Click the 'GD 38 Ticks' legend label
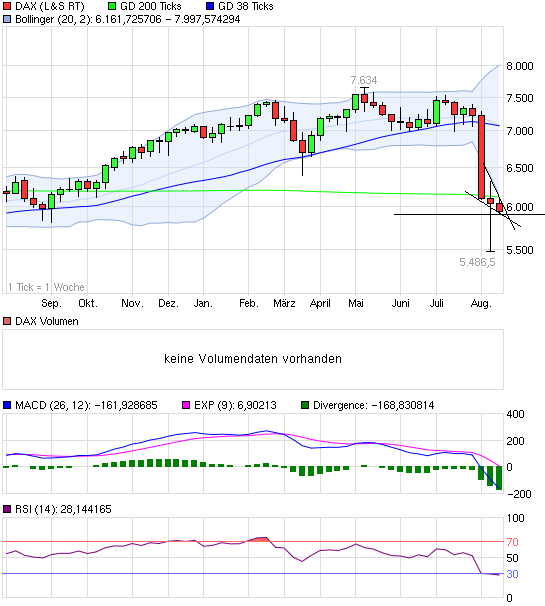 [246, 7]
